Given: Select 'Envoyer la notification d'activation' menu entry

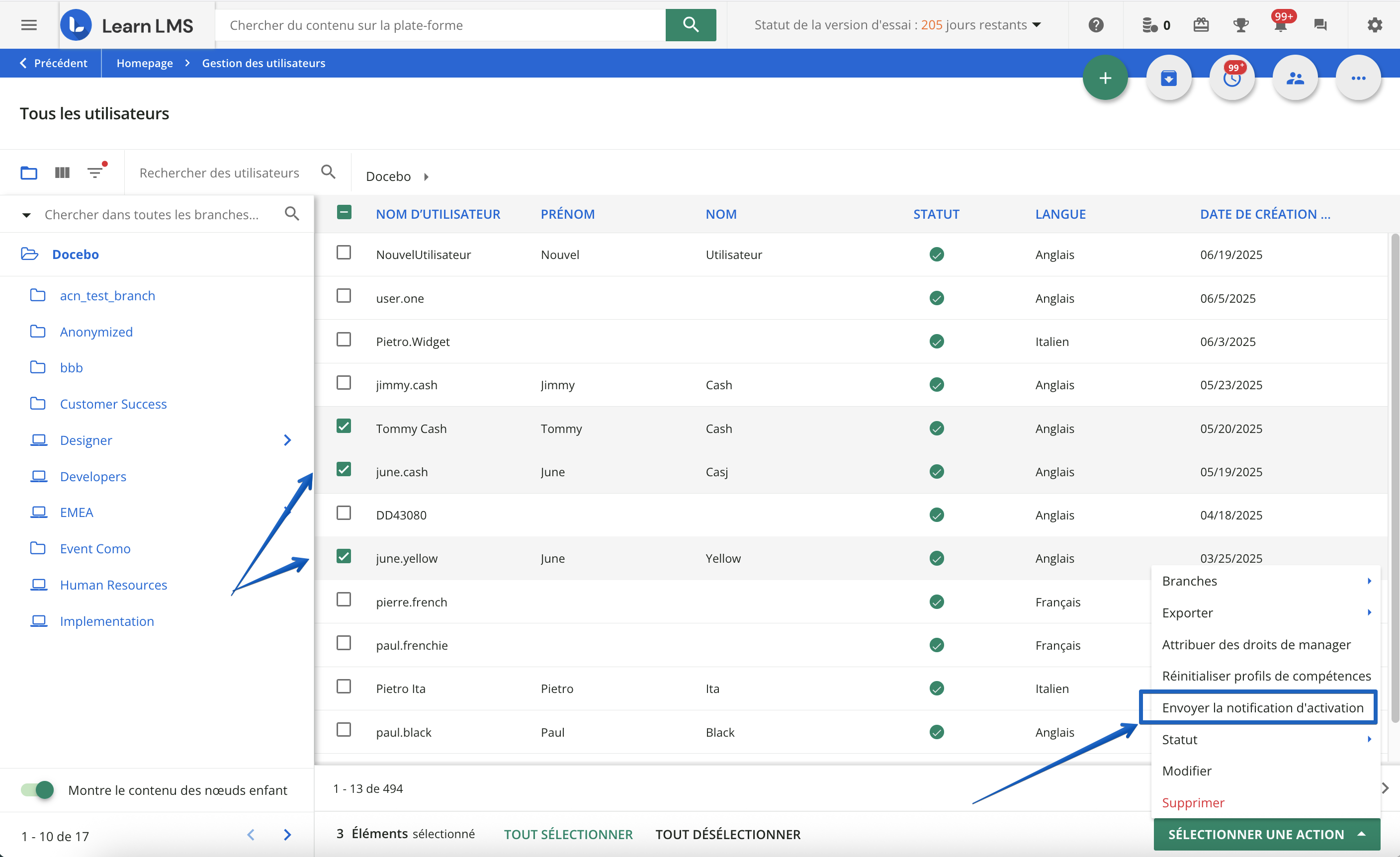Looking at the screenshot, I should click(1262, 707).
